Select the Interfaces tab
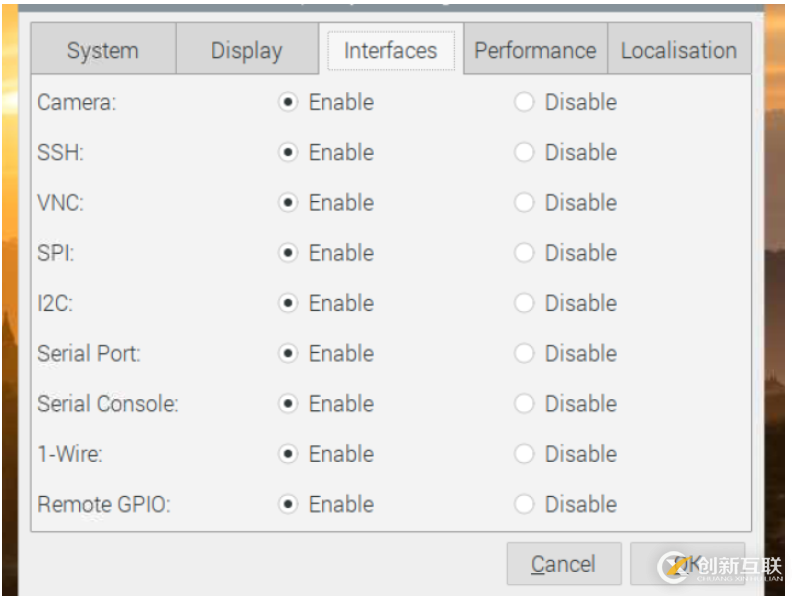792x596 pixels. click(x=391, y=49)
